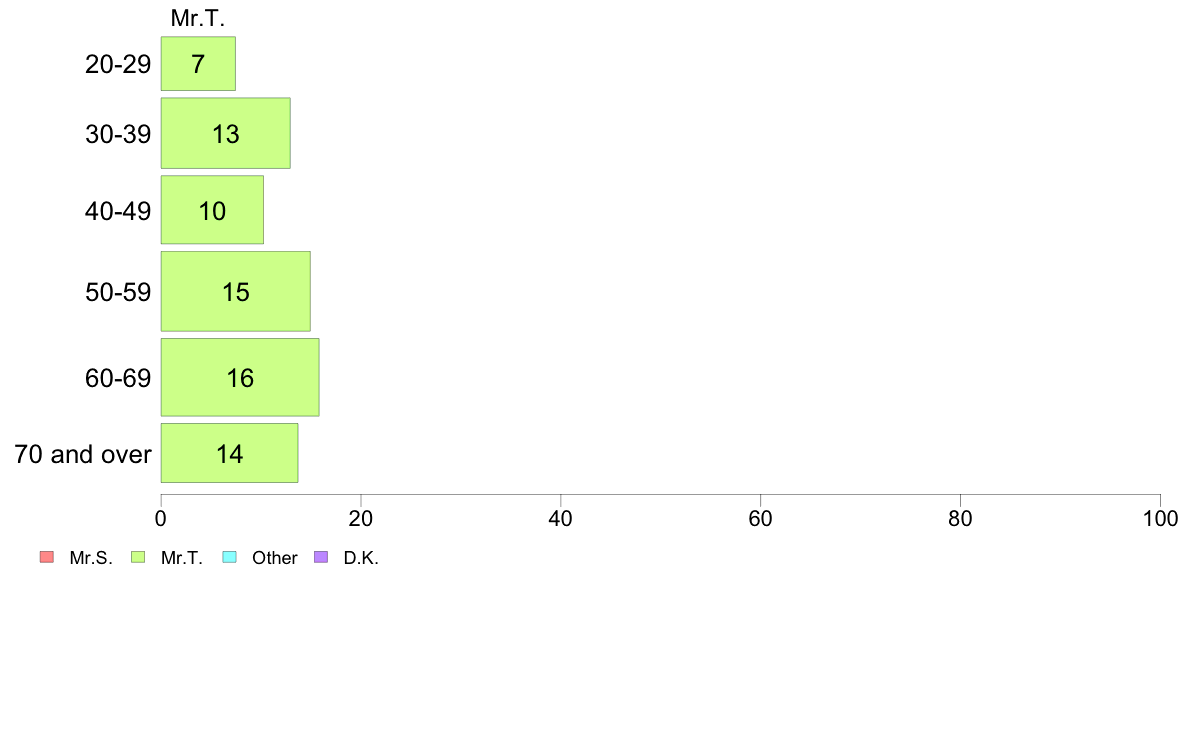Click the 70 and over axis label
1188x736 pixels.
click(83, 454)
